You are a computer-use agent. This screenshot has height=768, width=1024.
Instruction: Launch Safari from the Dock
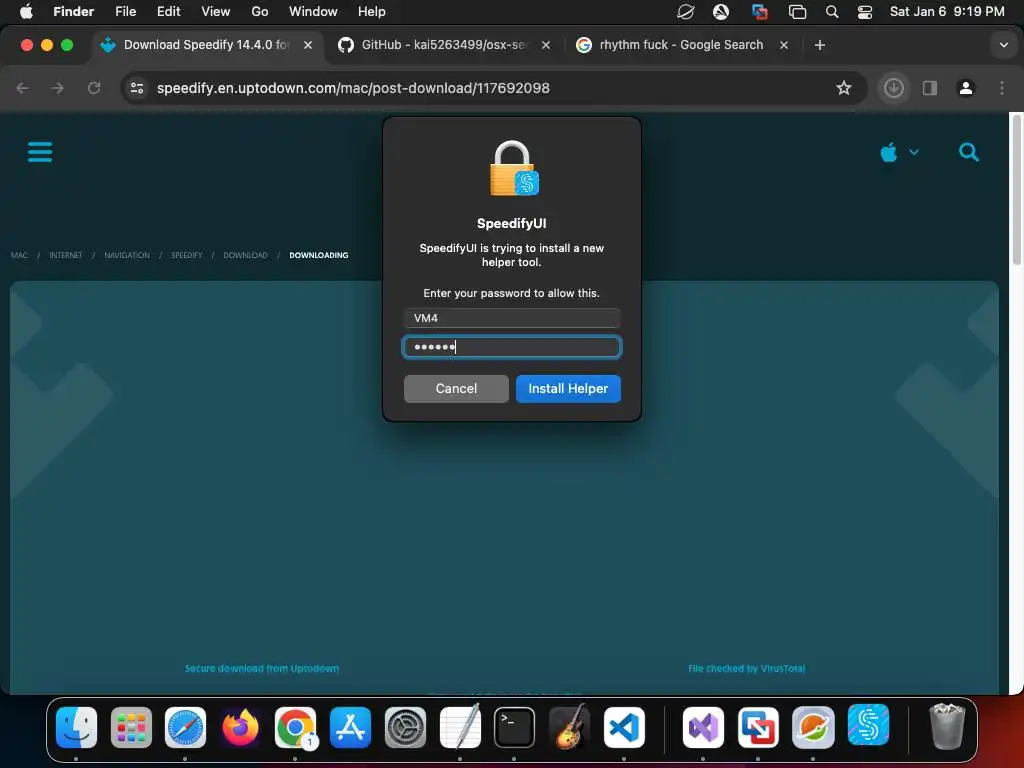coord(185,728)
